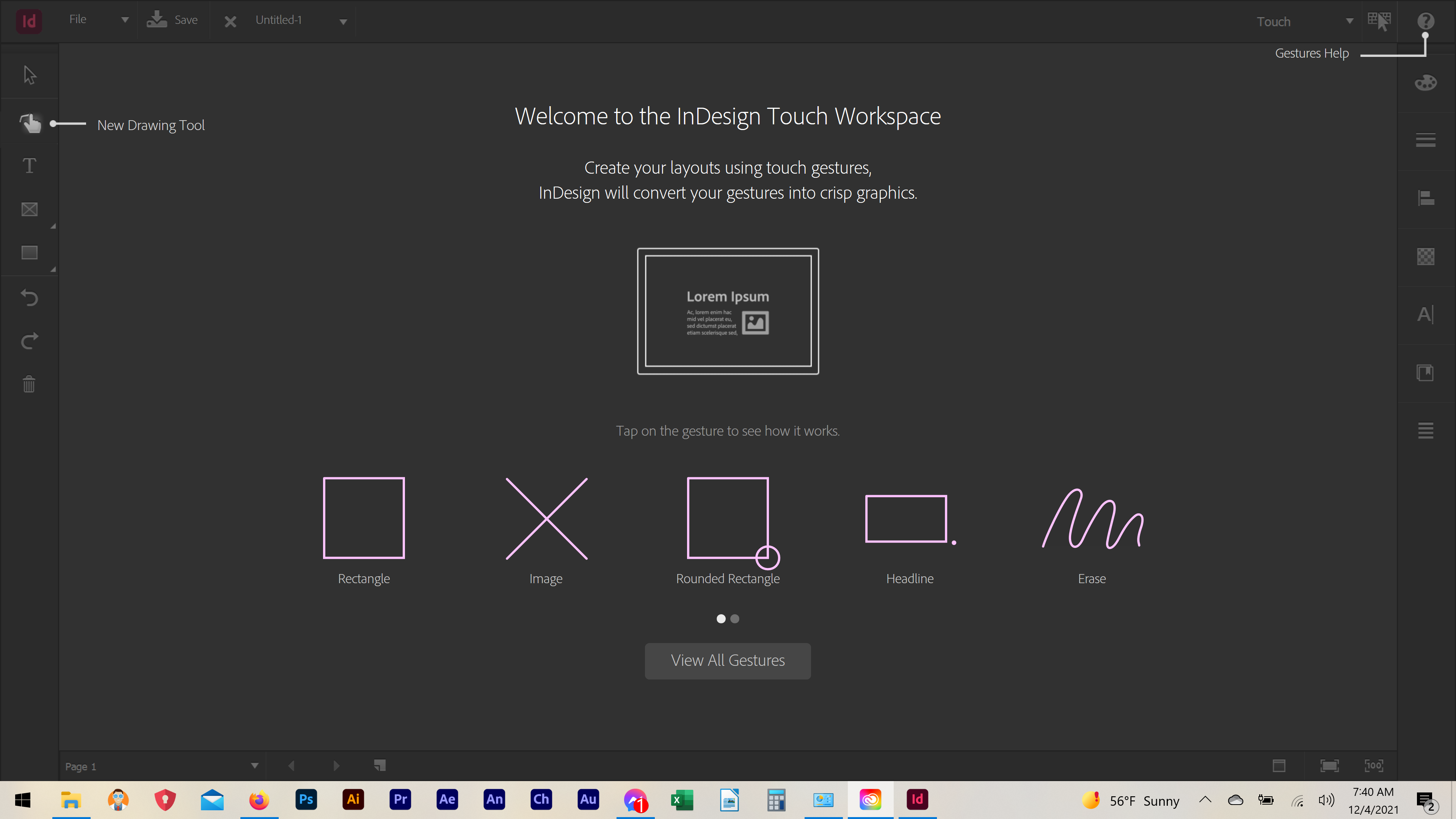This screenshot has height=819, width=1456.
Task: Tap the Rounded Rectangle gesture thumbnail
Action: click(728, 517)
